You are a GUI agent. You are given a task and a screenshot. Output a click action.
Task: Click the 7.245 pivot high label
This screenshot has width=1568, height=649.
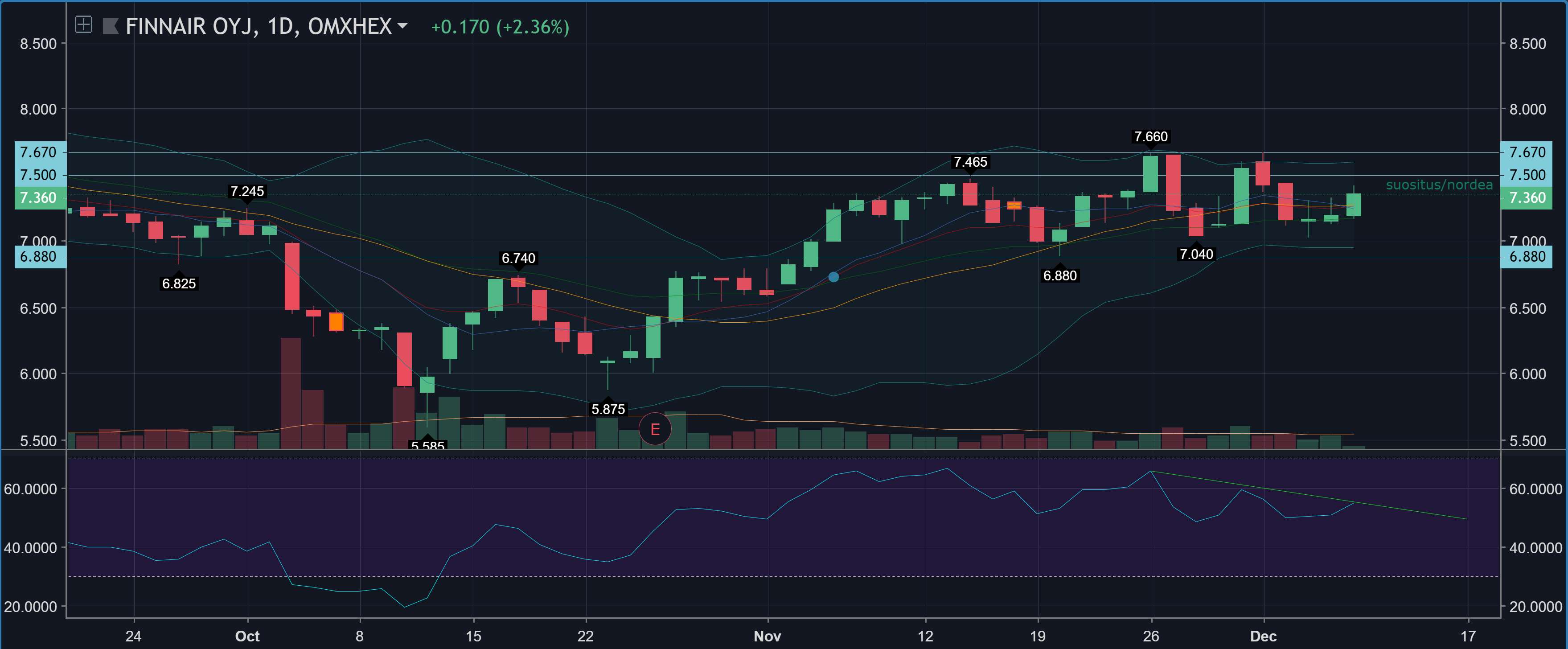pyautogui.click(x=246, y=192)
